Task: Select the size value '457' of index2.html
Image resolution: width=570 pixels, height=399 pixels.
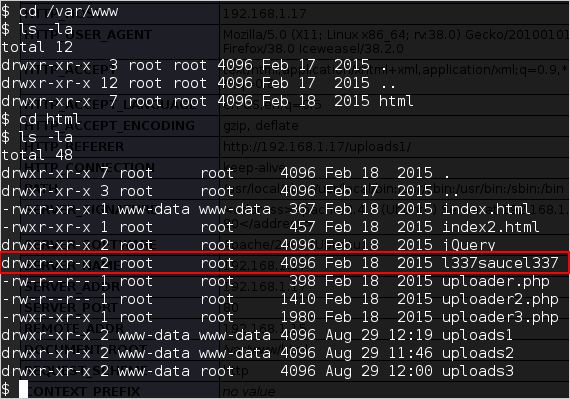Action: 302,227
